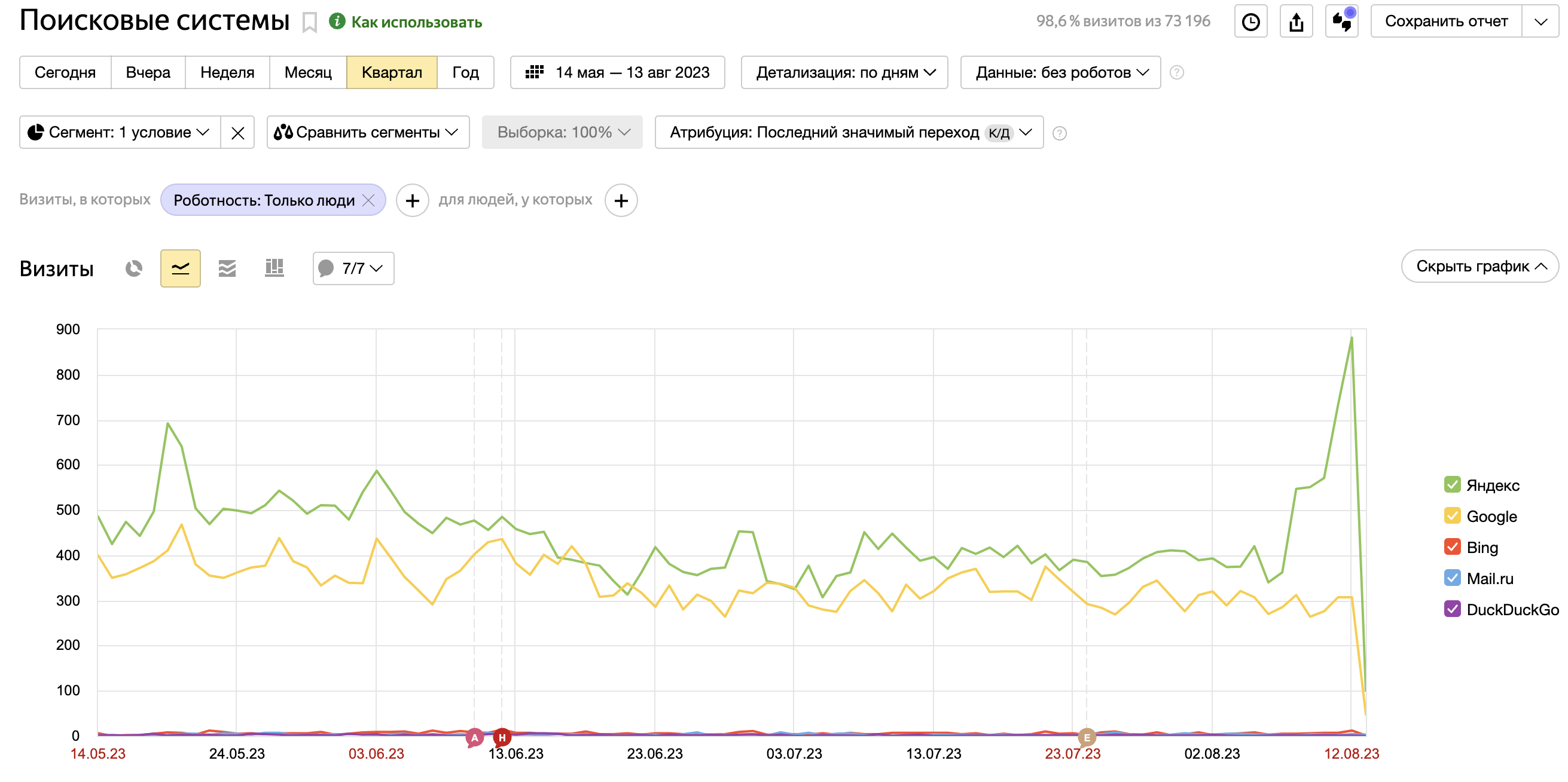Uncheck the Яндекс series checkbox
The width and height of the screenshot is (1568, 782).
(x=1452, y=485)
